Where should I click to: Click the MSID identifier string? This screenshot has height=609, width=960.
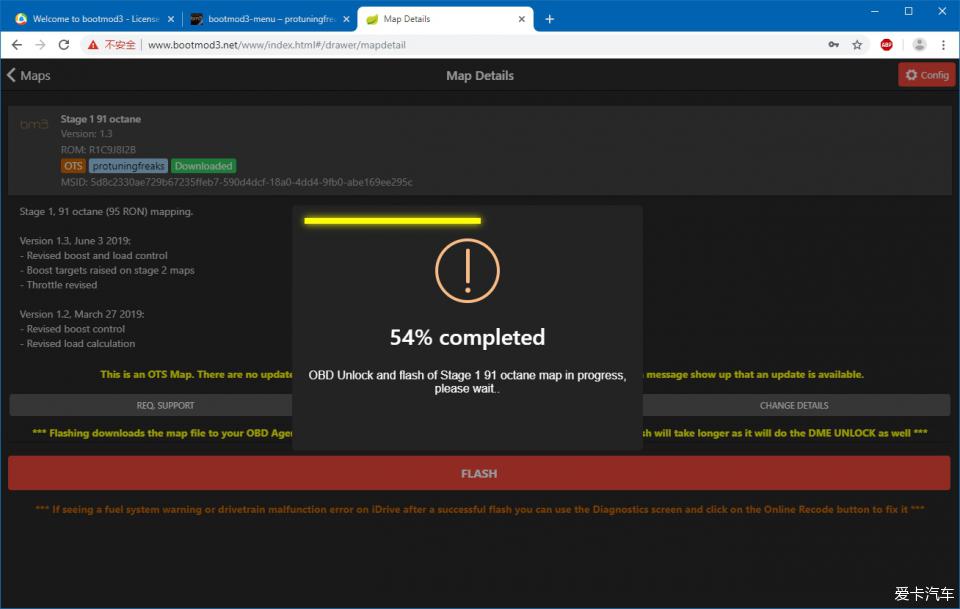click(x=236, y=182)
